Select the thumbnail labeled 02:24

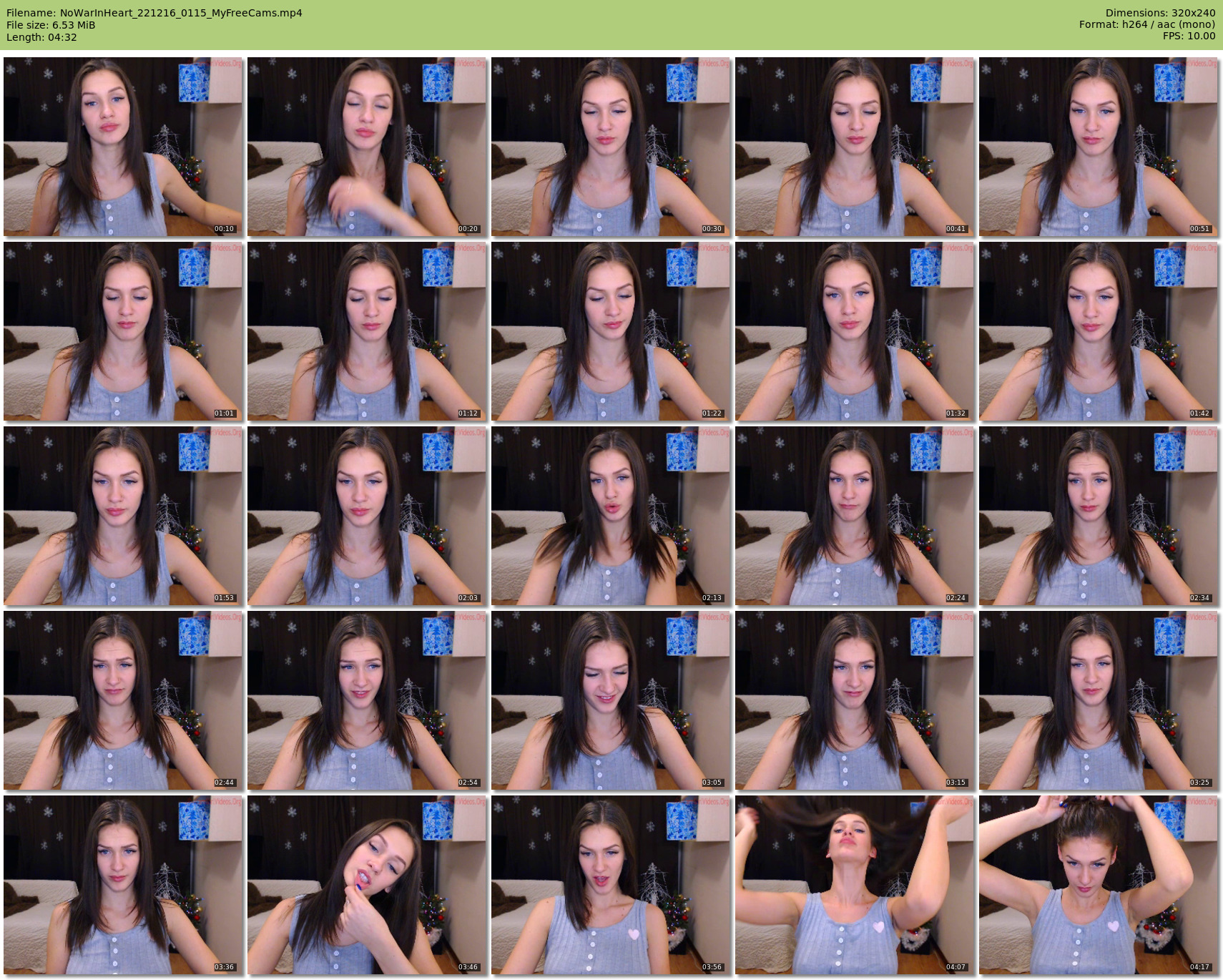[x=855, y=516]
